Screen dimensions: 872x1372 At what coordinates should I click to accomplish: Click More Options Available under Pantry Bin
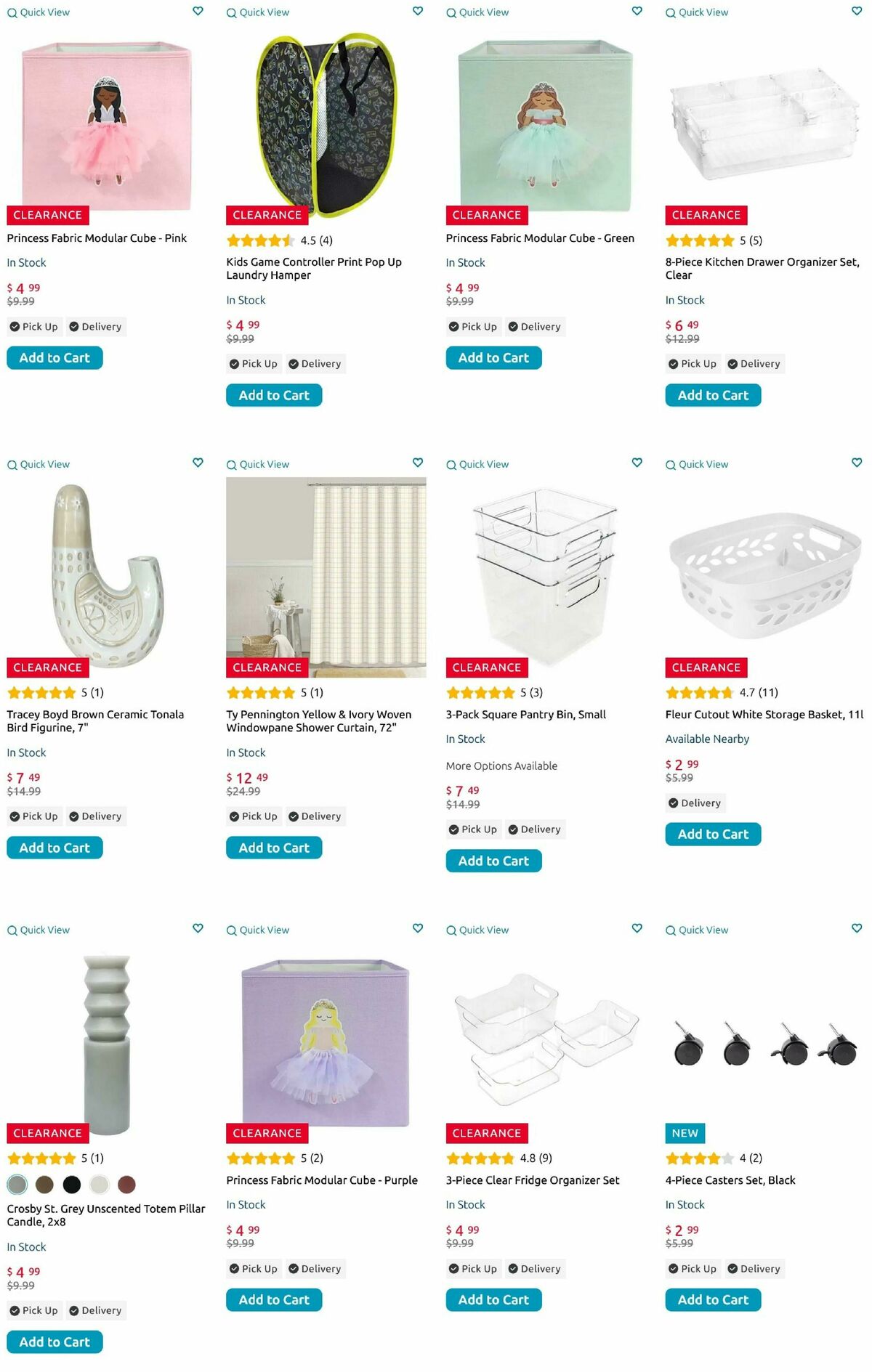pyautogui.click(x=501, y=766)
